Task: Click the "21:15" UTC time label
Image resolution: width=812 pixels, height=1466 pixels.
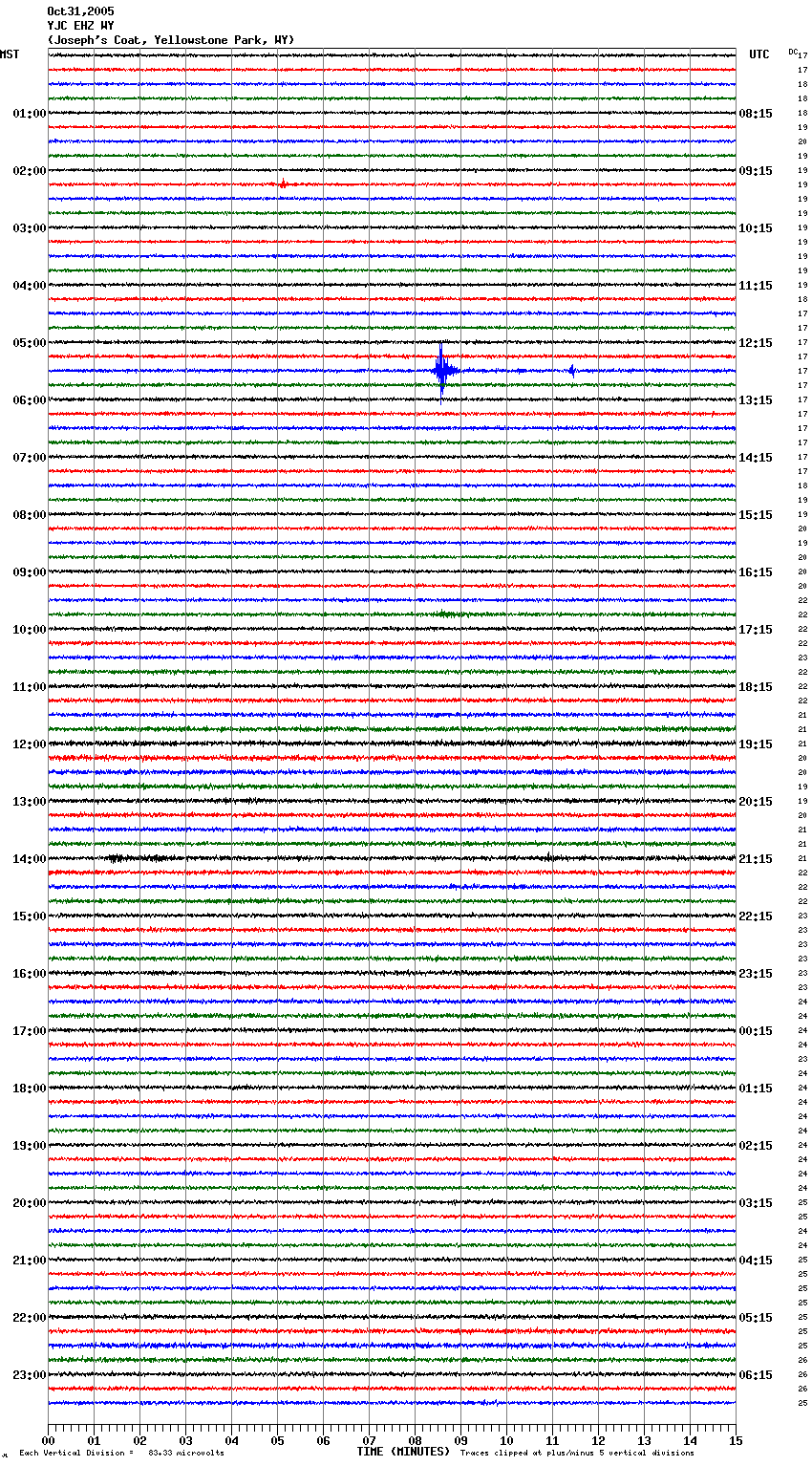Action: coord(756,859)
